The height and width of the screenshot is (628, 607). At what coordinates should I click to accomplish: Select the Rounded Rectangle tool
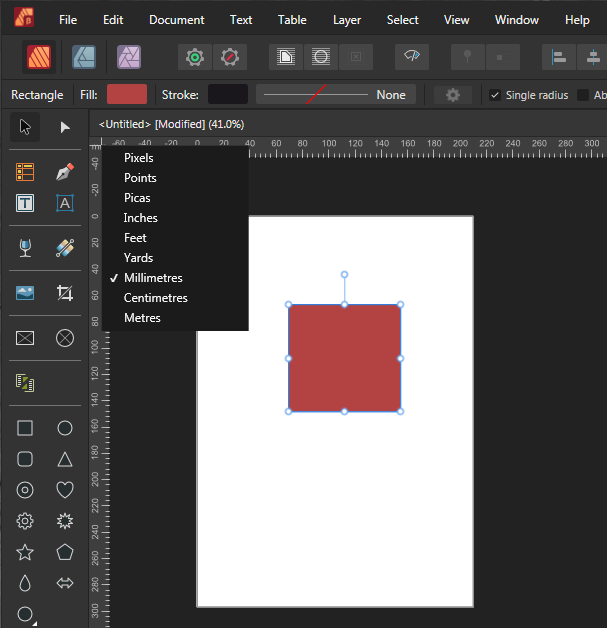point(25,459)
